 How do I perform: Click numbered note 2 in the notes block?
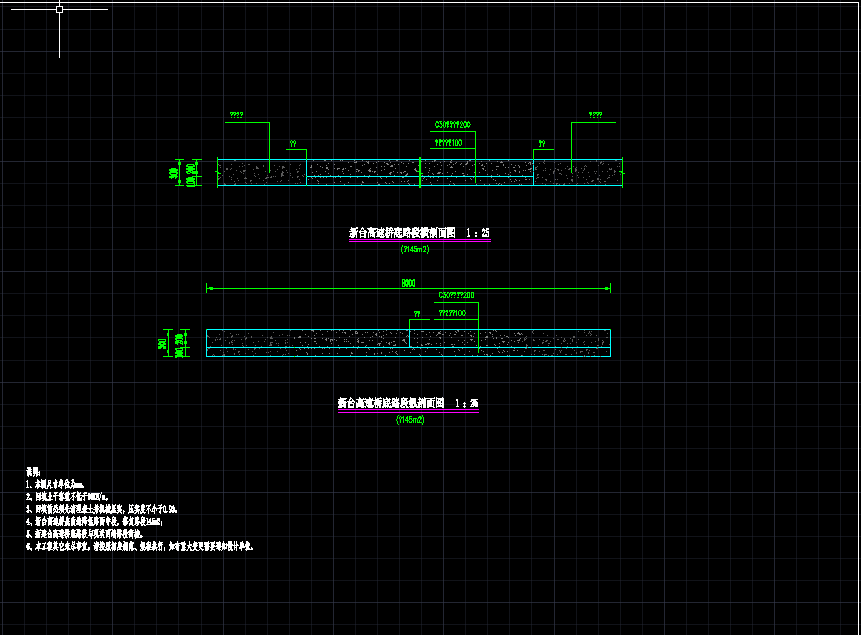[x=66, y=497]
